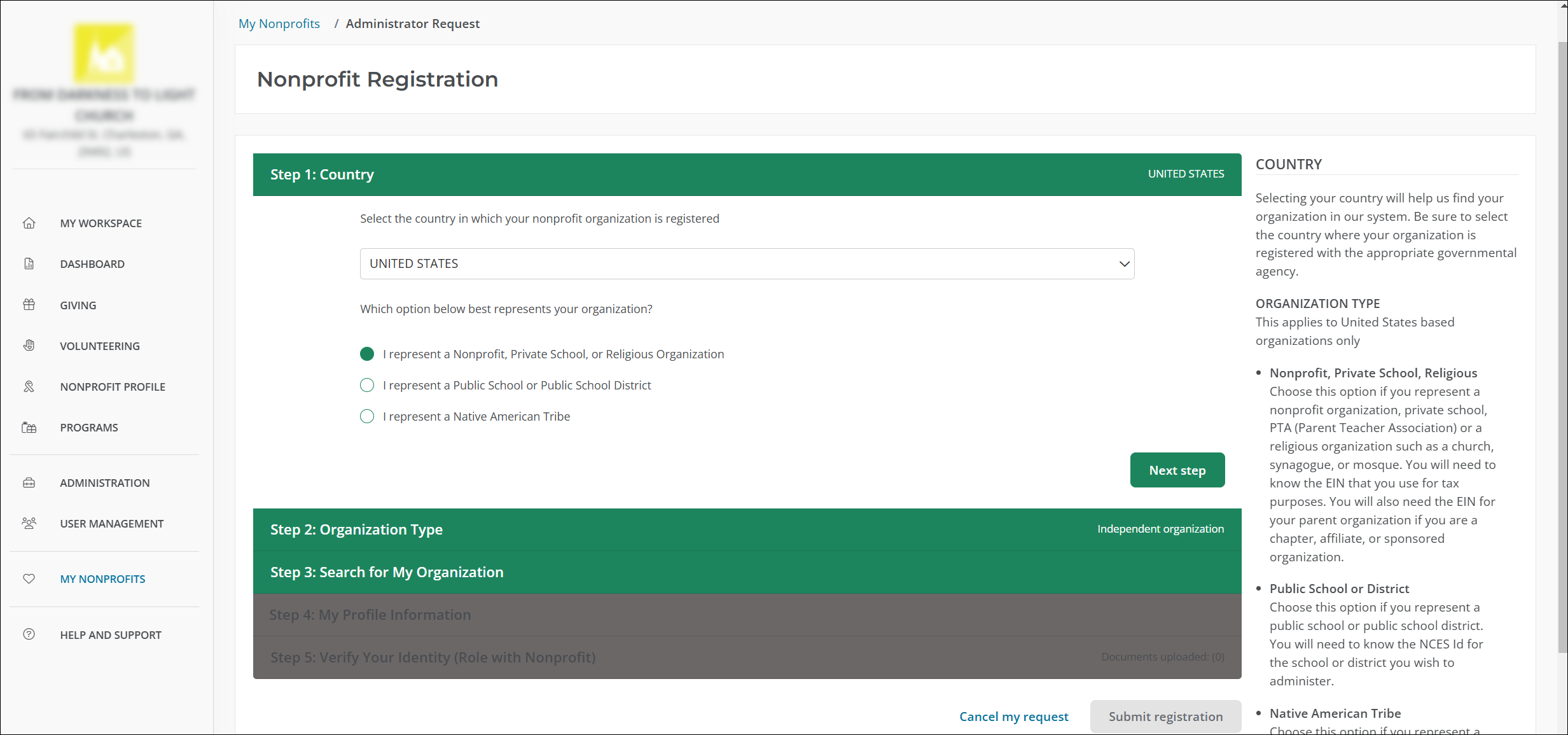Expand Step 3: Search for My Organization
1568x735 pixels.
(747, 572)
